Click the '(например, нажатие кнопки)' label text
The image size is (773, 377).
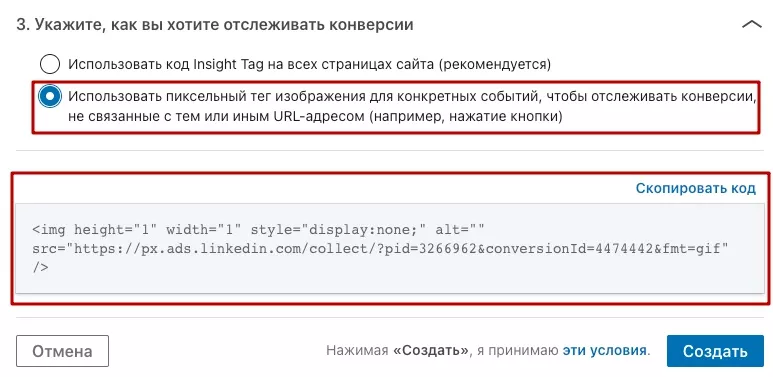pyautogui.click(x=466, y=117)
